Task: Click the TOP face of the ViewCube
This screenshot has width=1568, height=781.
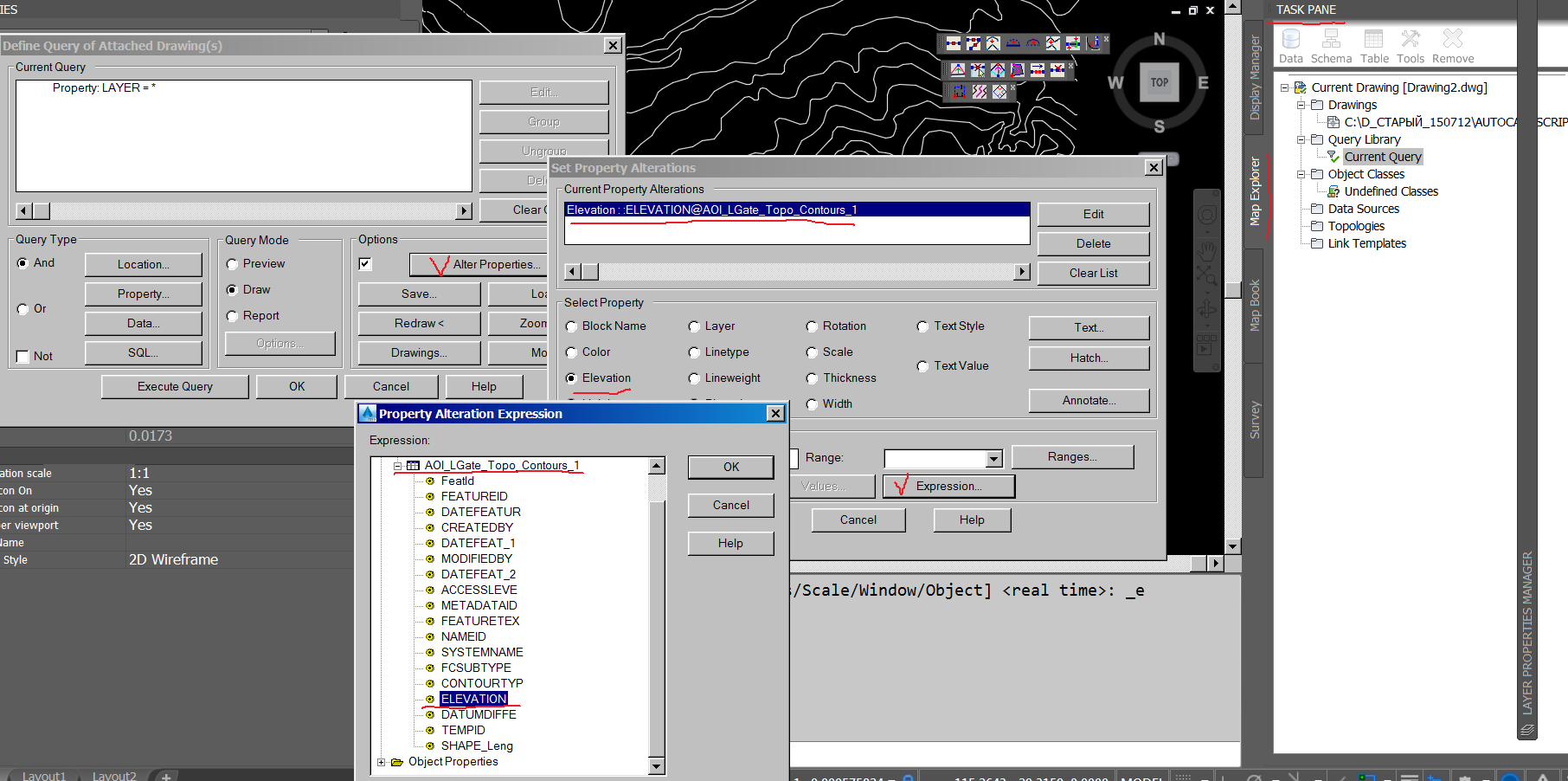Action: [x=1159, y=83]
